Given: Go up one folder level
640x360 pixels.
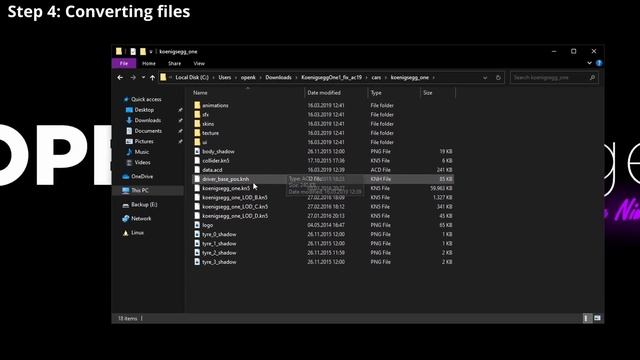Looking at the screenshot, I should tap(152, 78).
